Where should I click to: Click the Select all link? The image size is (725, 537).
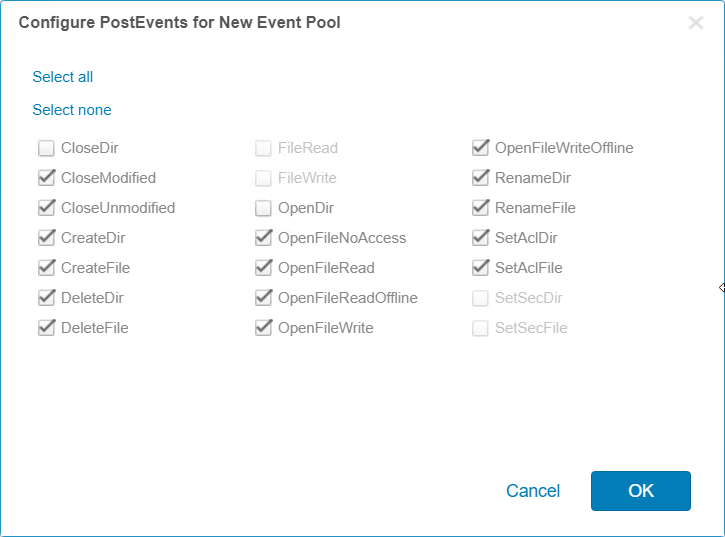[63, 77]
